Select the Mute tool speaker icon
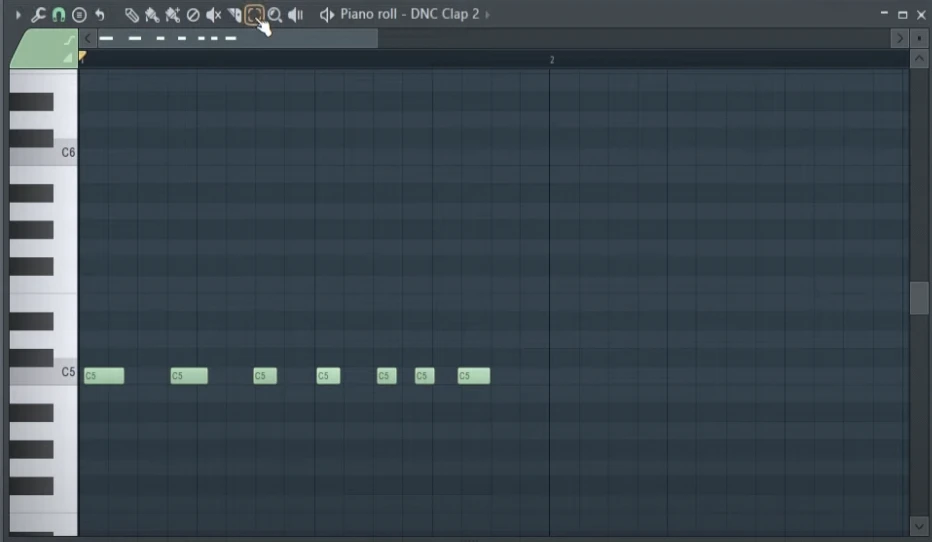The width and height of the screenshot is (932, 542). pos(213,15)
